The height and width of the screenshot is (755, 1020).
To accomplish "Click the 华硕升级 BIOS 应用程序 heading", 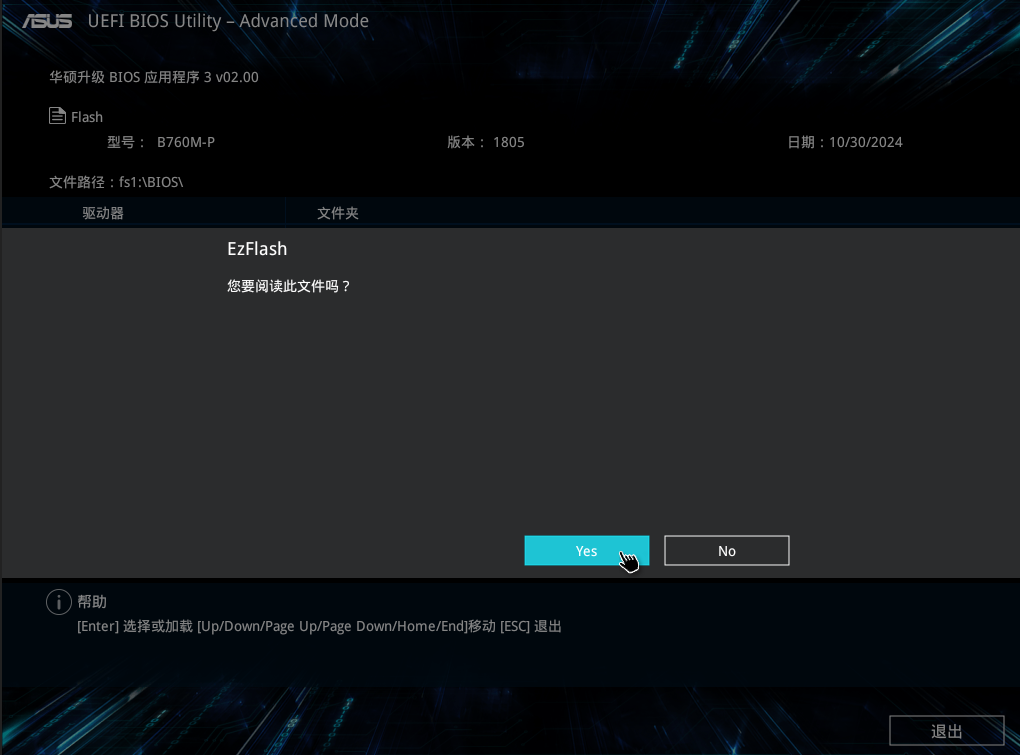I will 154,77.
